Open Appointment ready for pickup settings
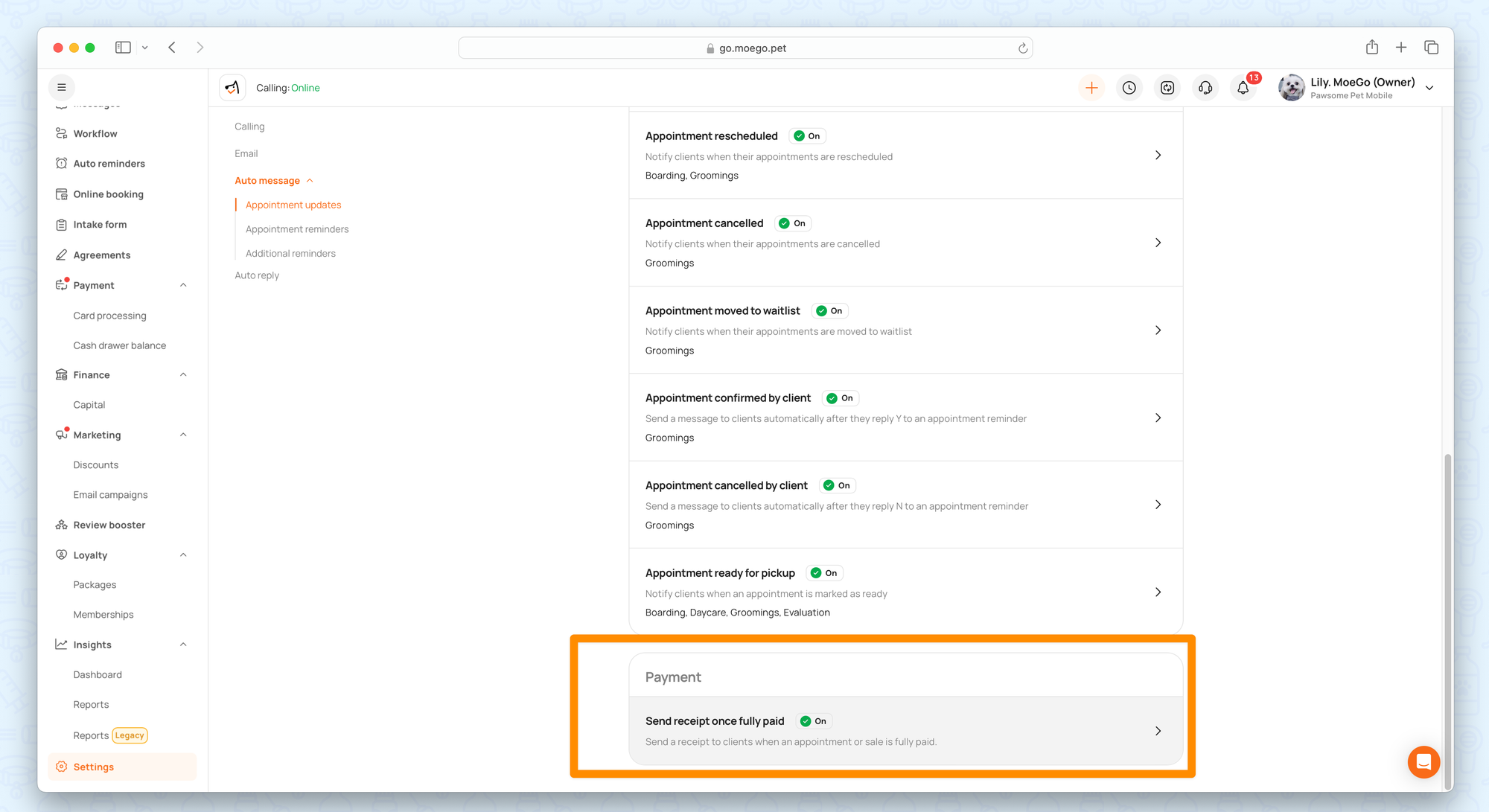1489x812 pixels. [1158, 592]
